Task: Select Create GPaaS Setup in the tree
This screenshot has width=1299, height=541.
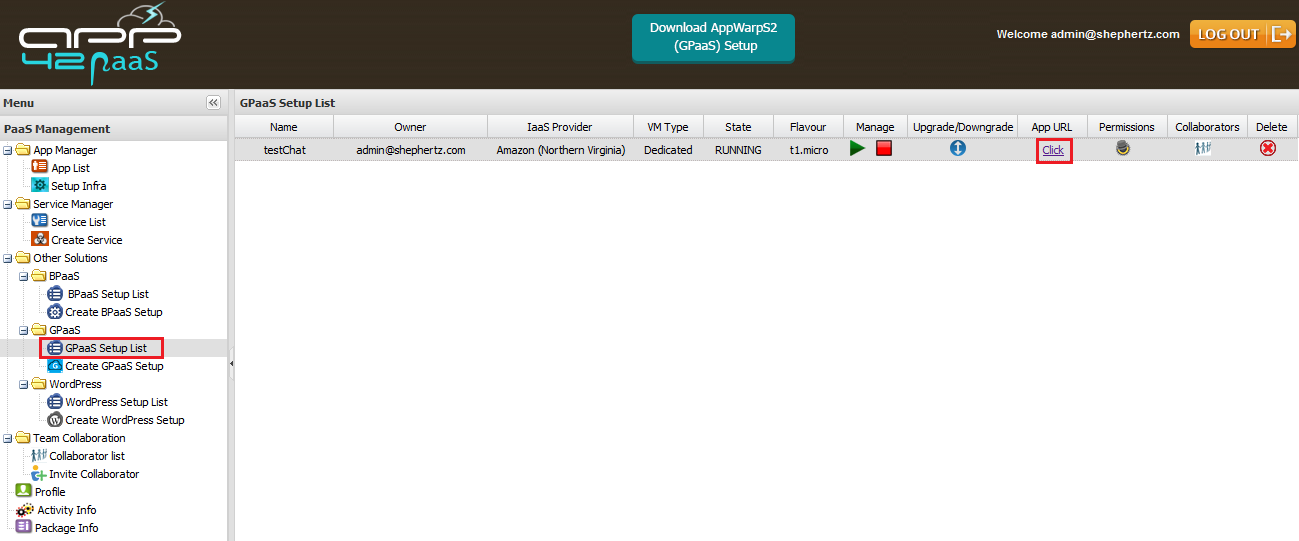Action: pos(114,366)
